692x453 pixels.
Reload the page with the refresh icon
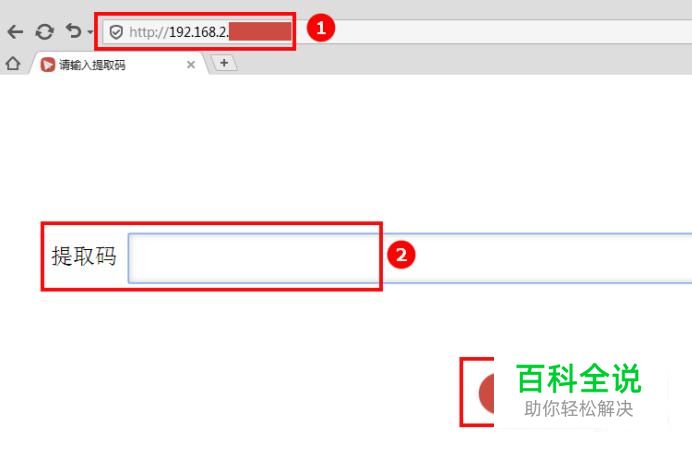point(45,32)
